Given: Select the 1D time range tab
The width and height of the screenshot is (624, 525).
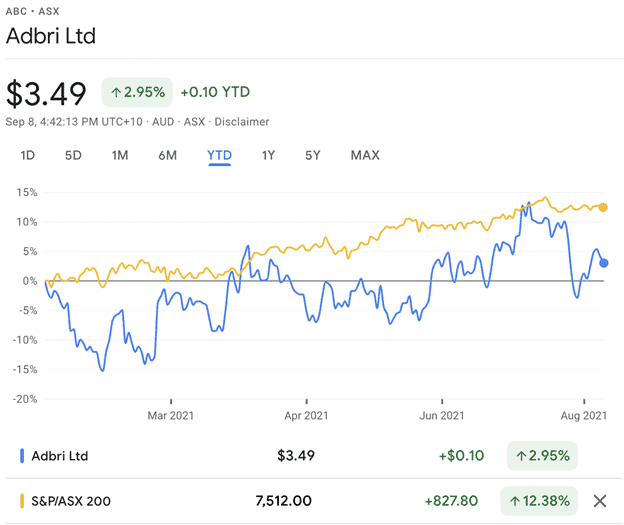Looking at the screenshot, I should 27,155.
